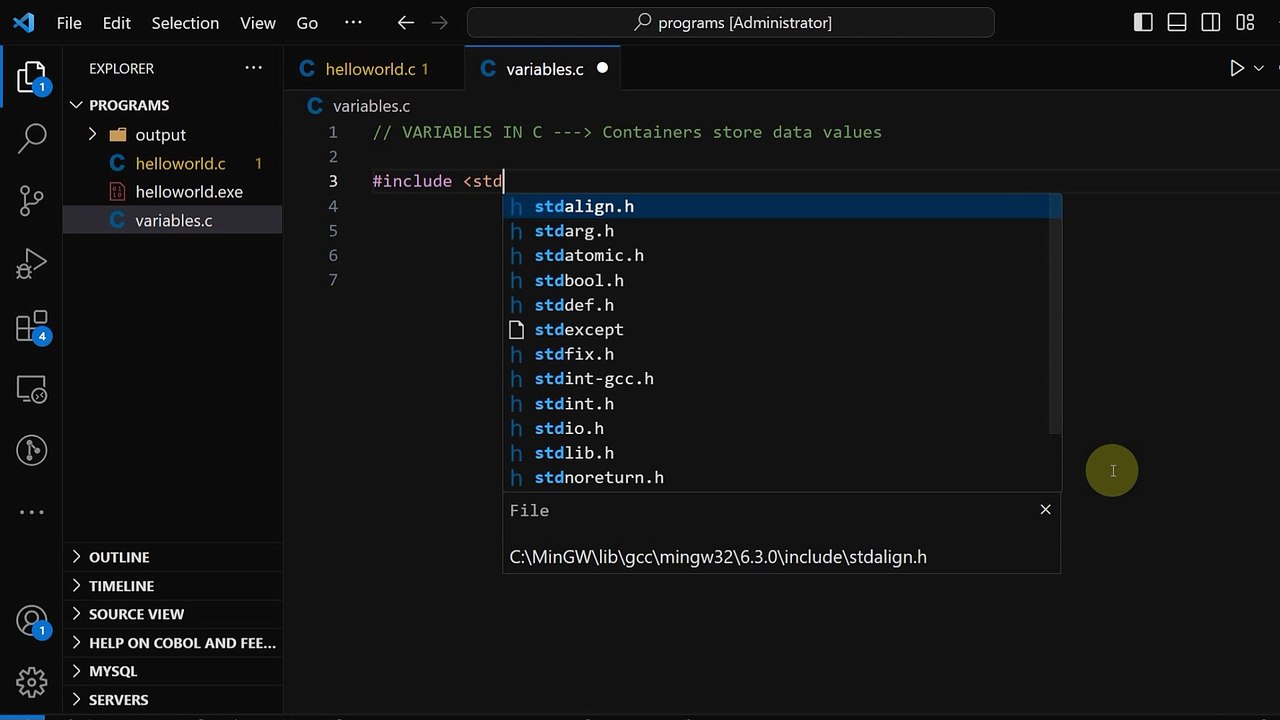
Task: Click line number 1 in gutter
Action: (x=333, y=132)
